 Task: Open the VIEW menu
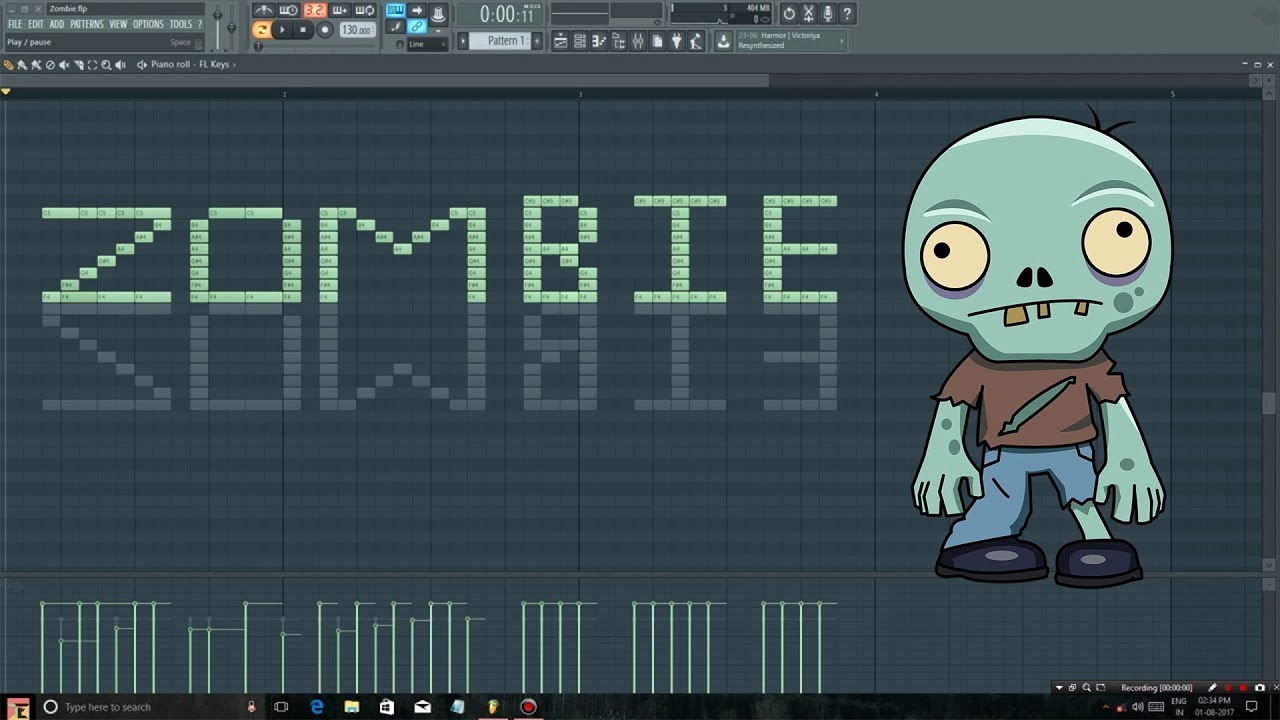pyautogui.click(x=118, y=24)
